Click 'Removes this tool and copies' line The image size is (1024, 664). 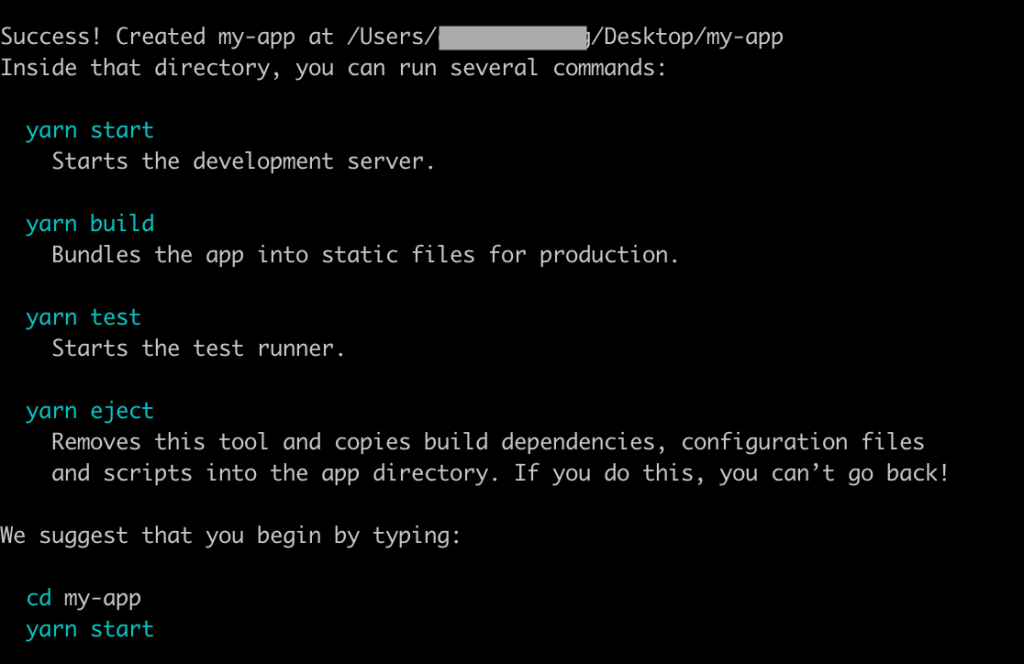(x=488, y=442)
